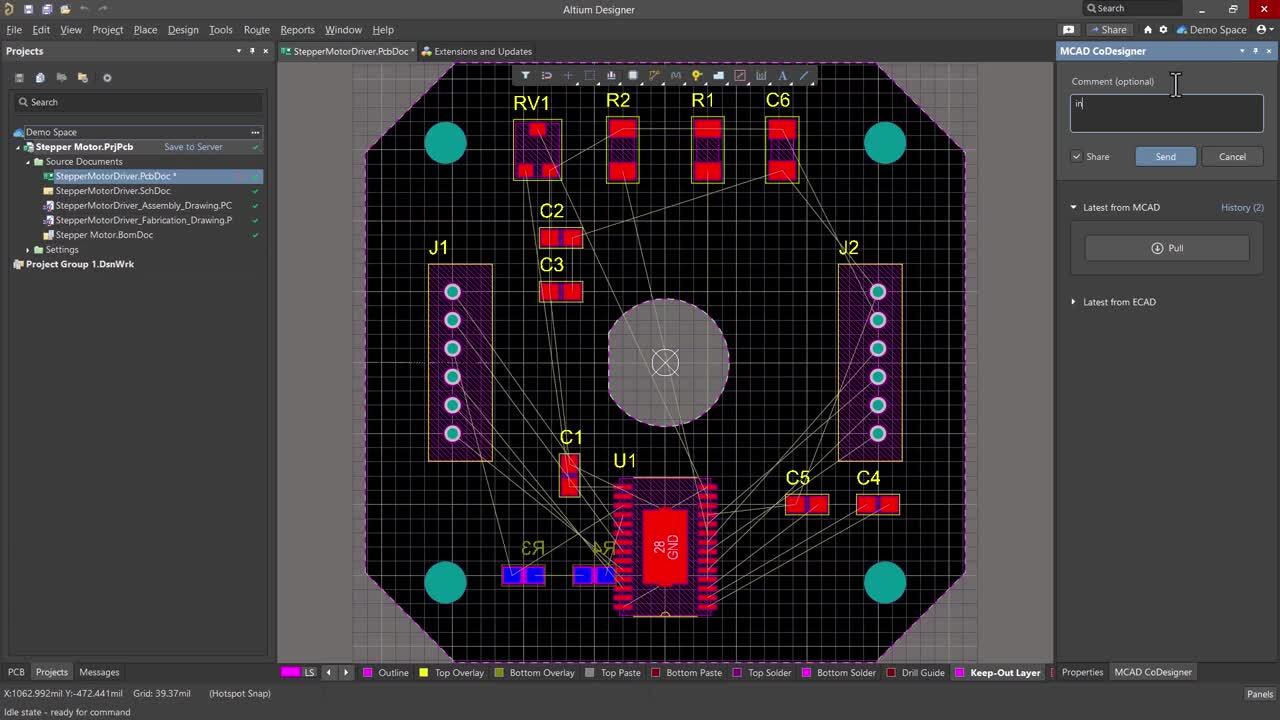The height and width of the screenshot is (720, 1280).
Task: Click the home icon in top bar
Action: [x=1148, y=30]
